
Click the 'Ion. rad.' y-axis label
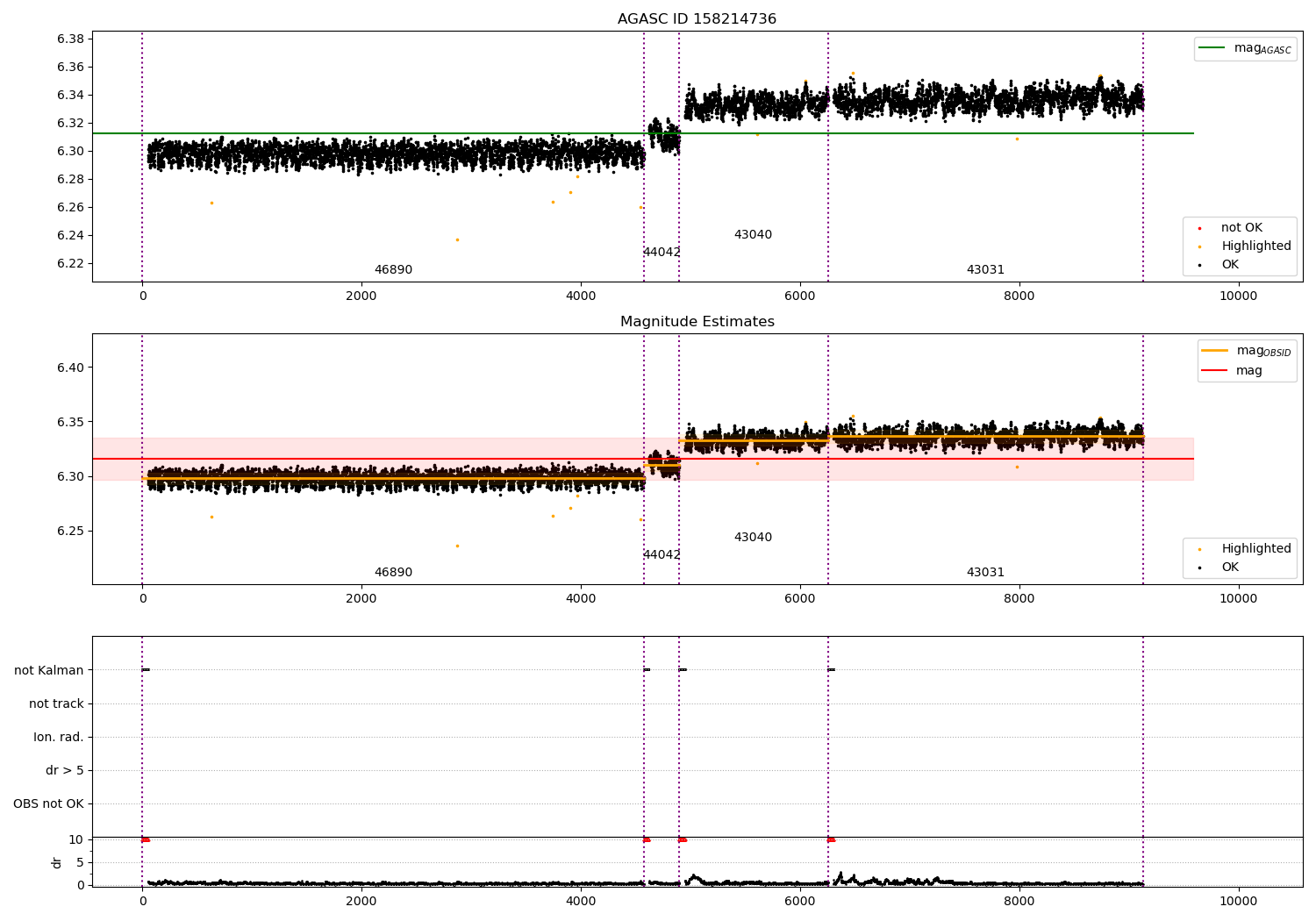point(59,738)
